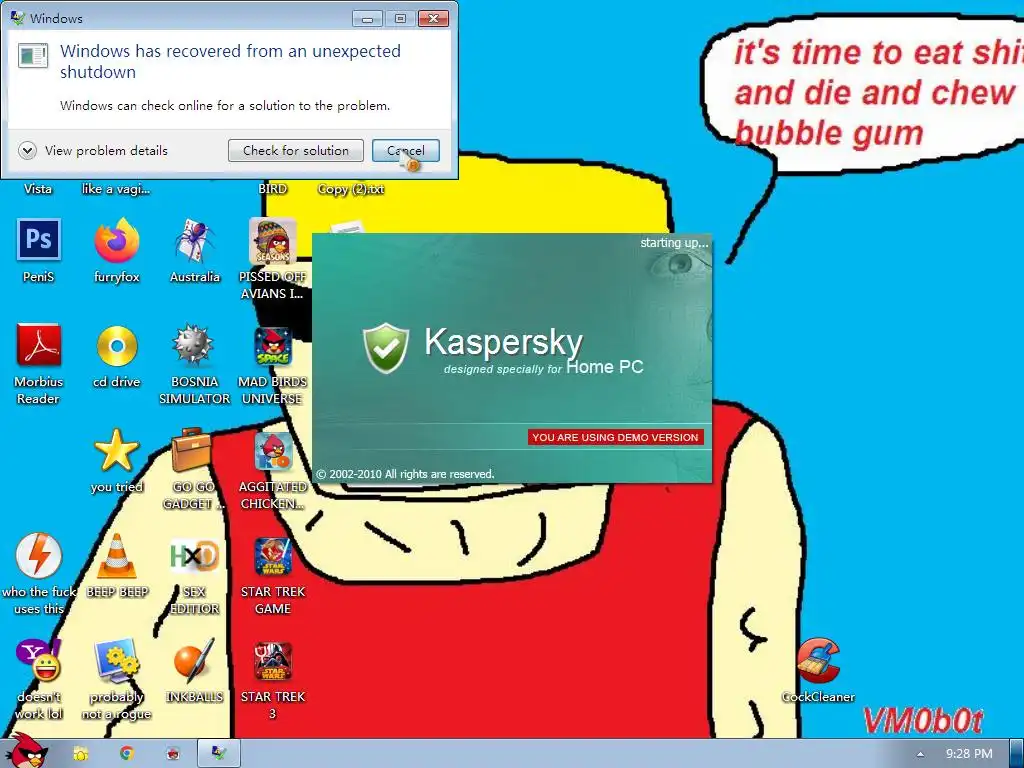Open PISSED OFF AVIANS Seasons icon
Image resolution: width=1024 pixels, height=768 pixels.
click(x=272, y=241)
